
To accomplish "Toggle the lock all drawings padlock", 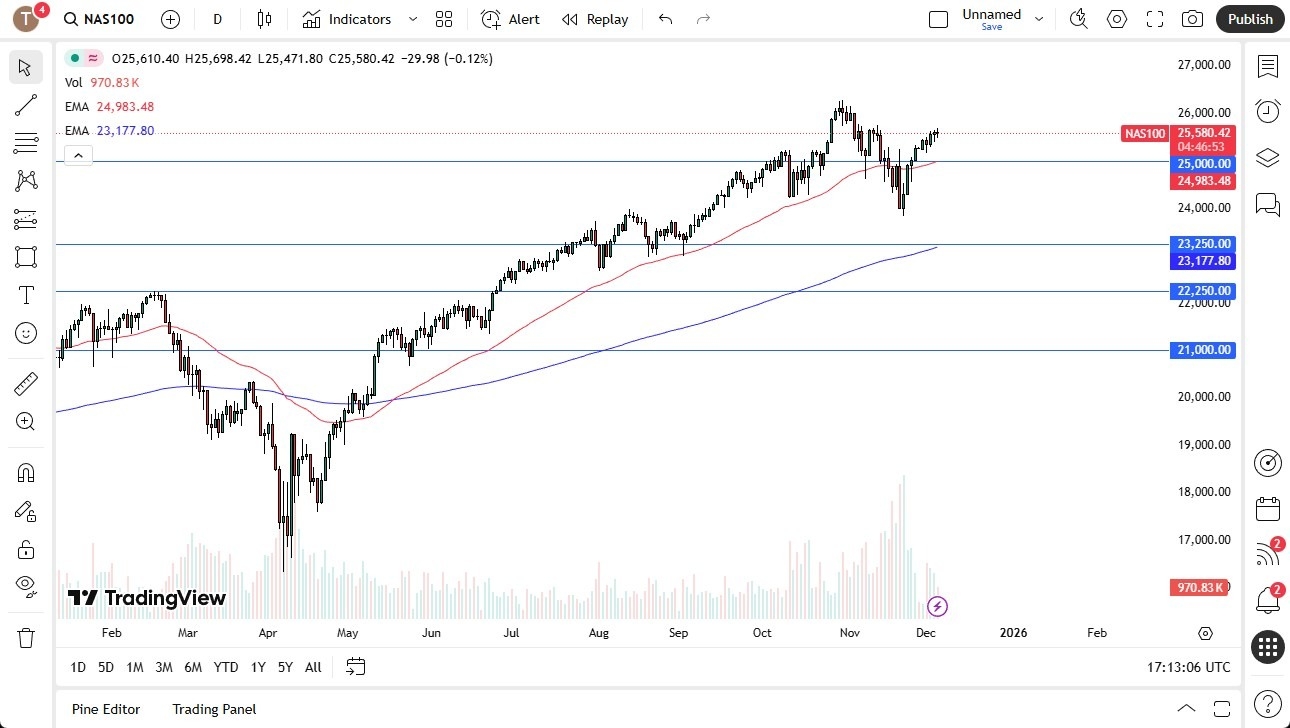I will click(x=26, y=549).
